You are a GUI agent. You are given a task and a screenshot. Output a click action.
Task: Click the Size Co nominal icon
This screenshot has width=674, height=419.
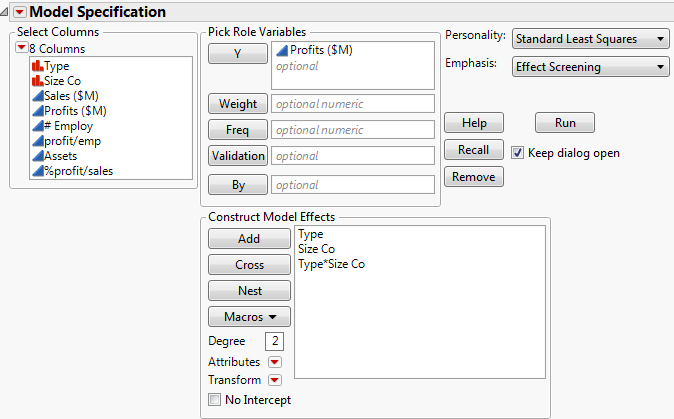coord(37,81)
